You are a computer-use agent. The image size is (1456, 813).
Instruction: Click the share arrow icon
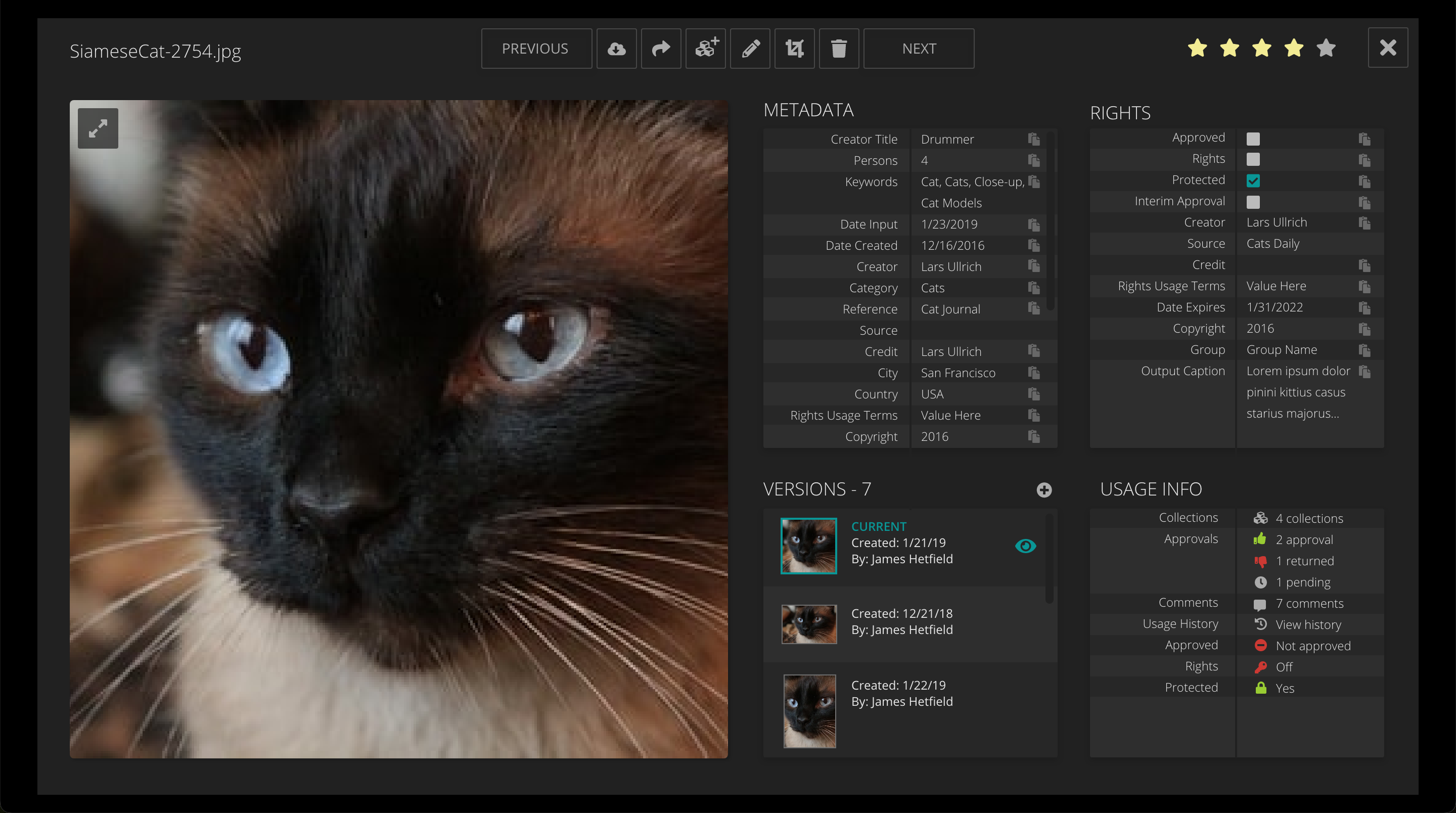(661, 49)
